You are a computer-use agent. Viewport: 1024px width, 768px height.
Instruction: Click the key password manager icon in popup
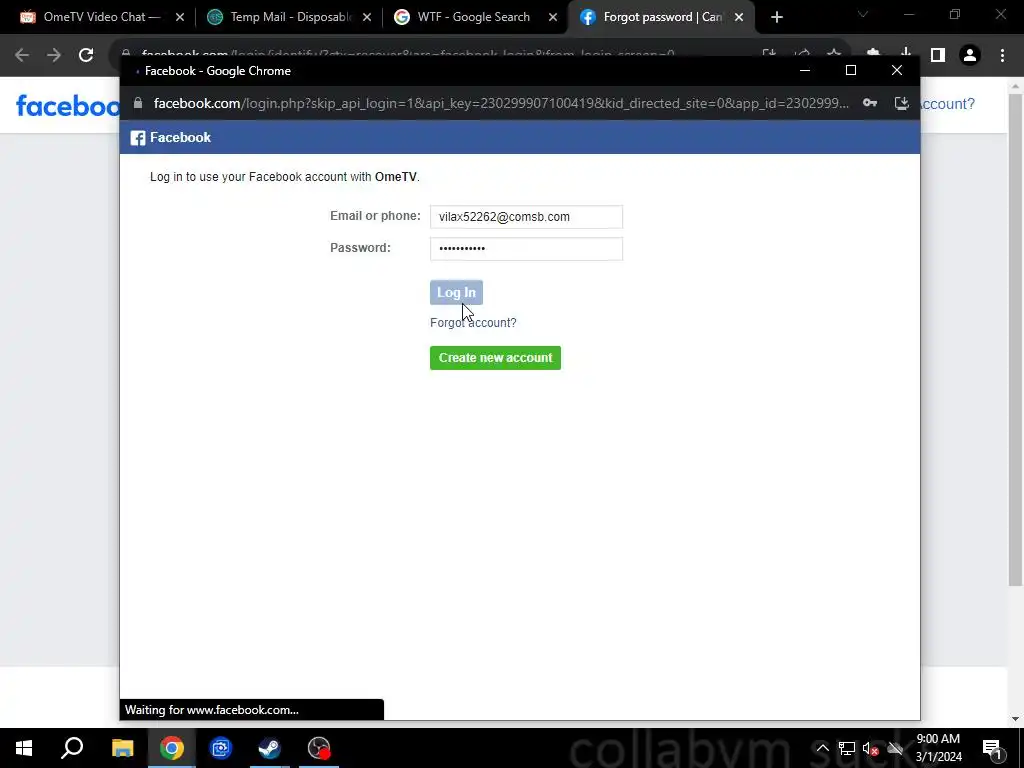click(870, 103)
